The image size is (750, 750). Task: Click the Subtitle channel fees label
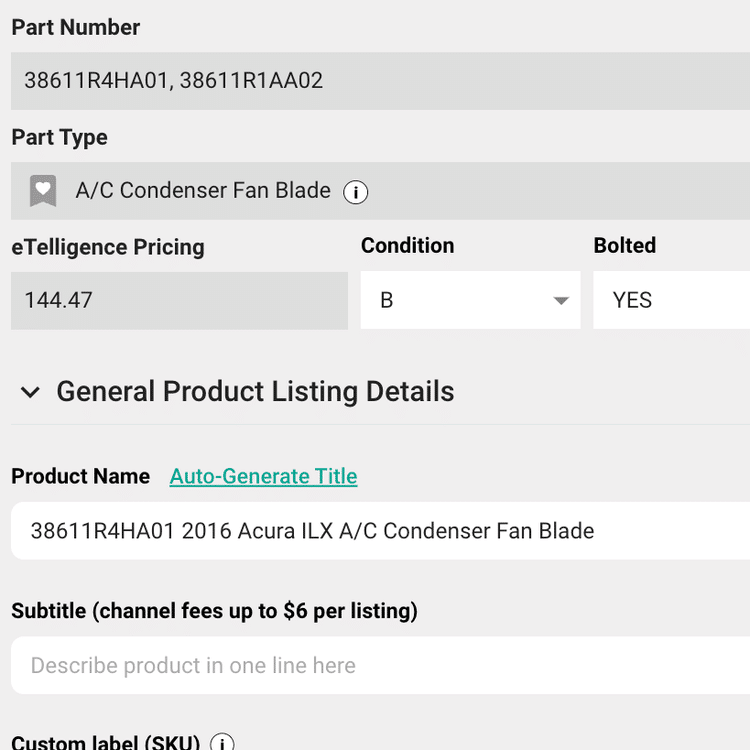coord(214,611)
